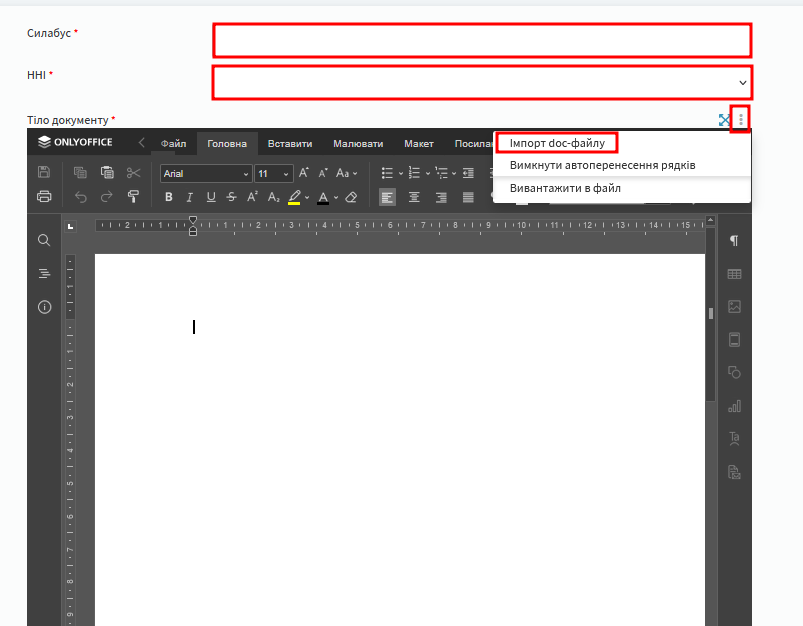803x626 pixels.
Task: Open image settings in right sidebar
Action: click(x=734, y=307)
